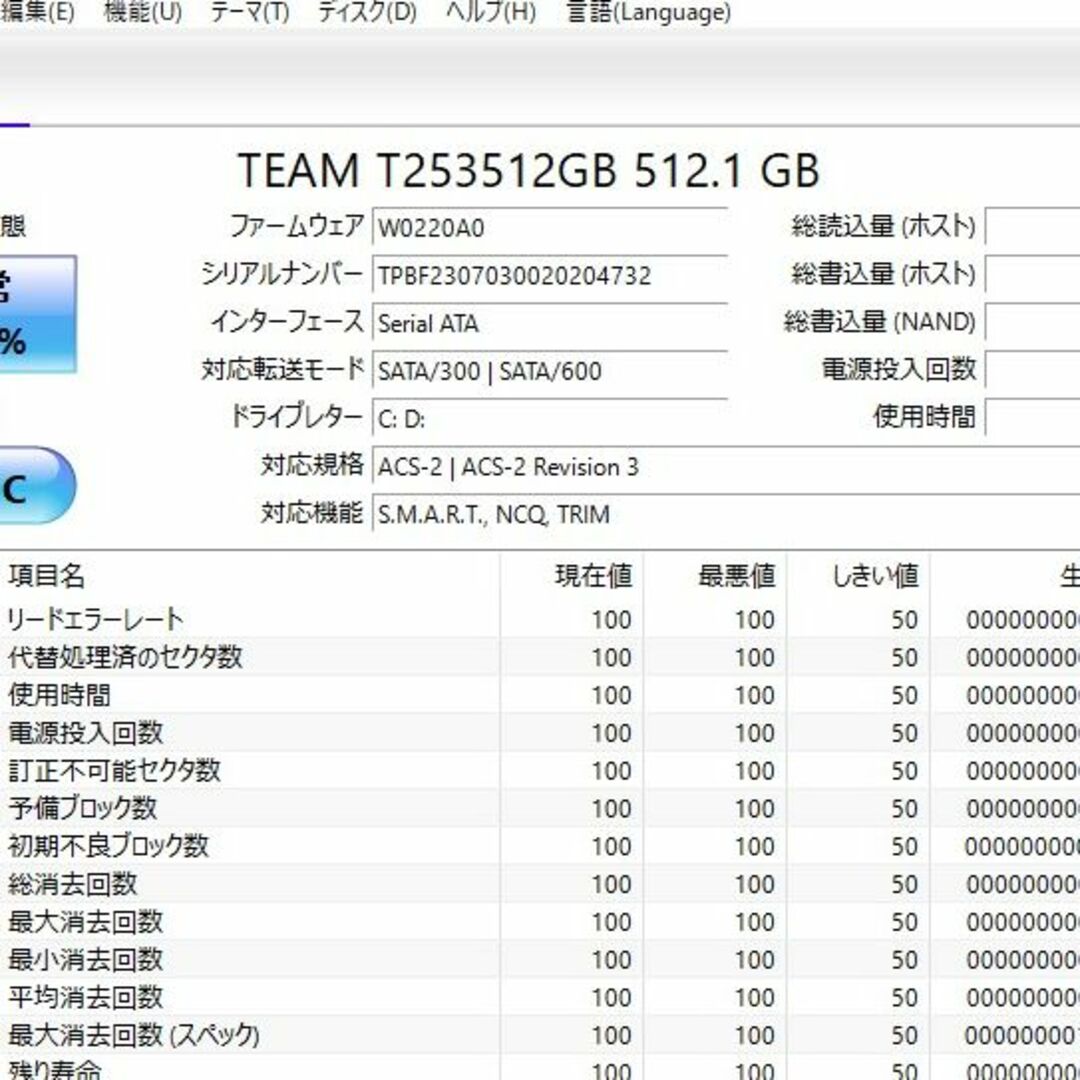
Task: Click the 電源投入回数 label beside the info fields
Action: click(x=900, y=370)
